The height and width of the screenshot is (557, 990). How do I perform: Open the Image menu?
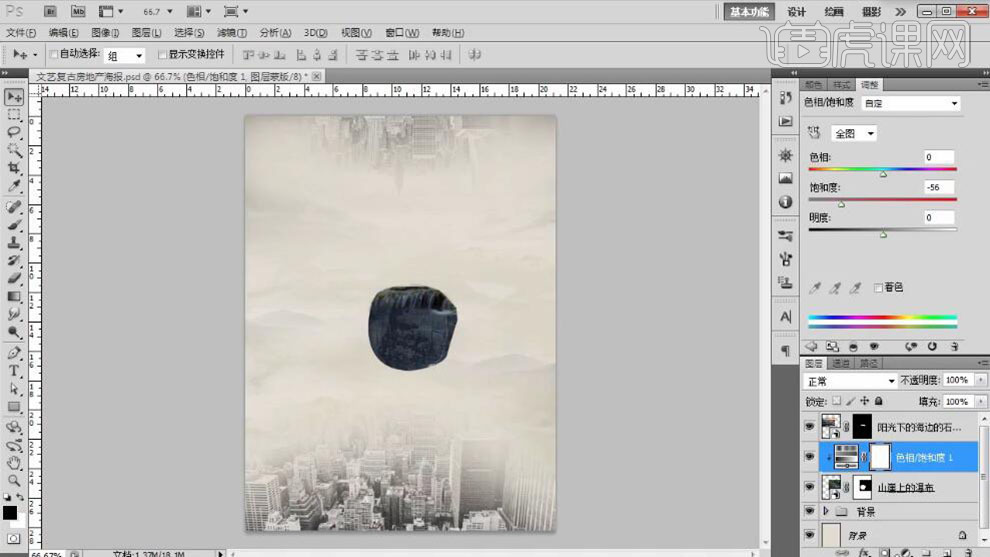(x=105, y=33)
